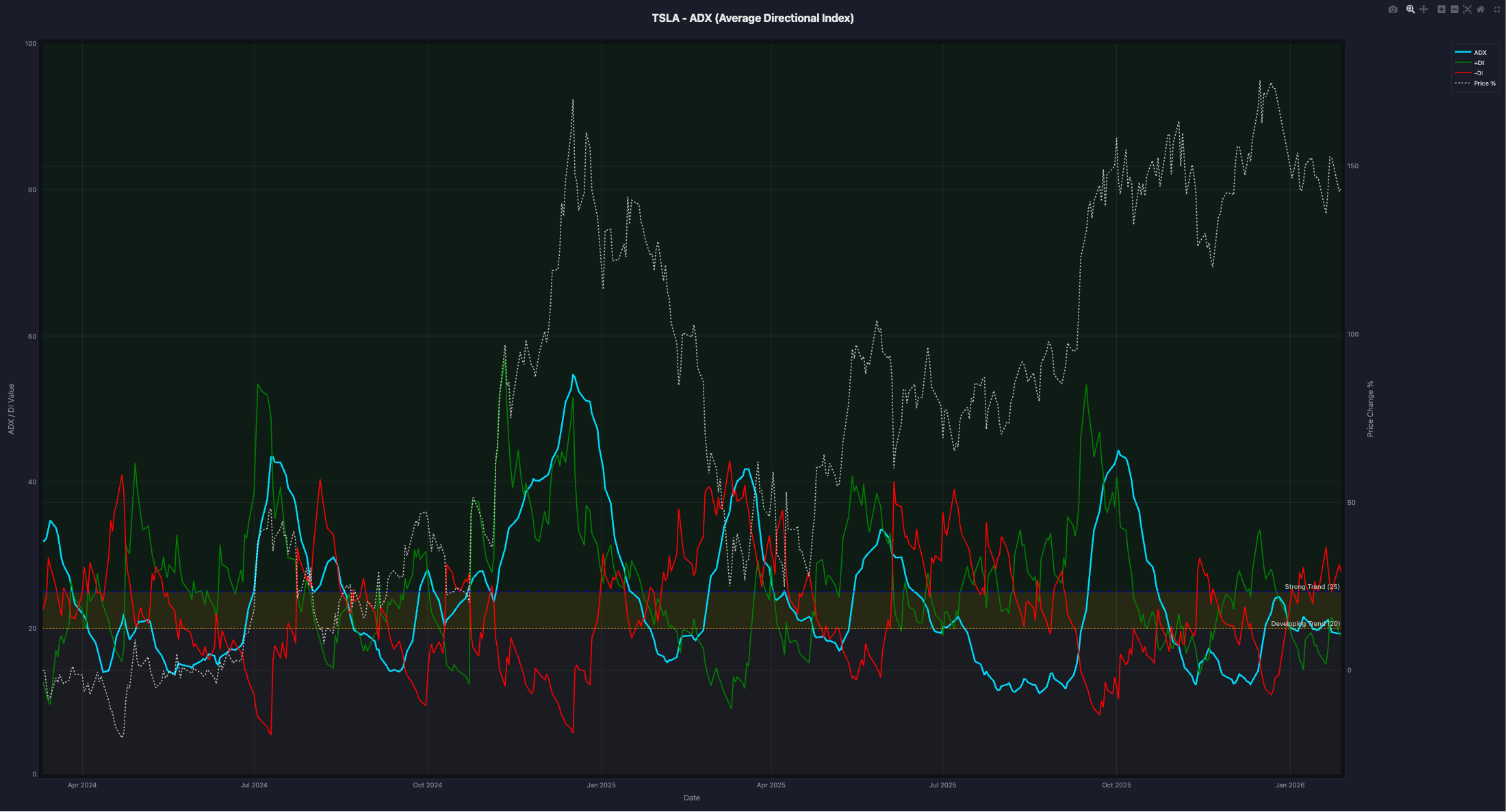The image size is (1507, 812).
Task: Zoom in using the plus icon
Action: [1441, 10]
